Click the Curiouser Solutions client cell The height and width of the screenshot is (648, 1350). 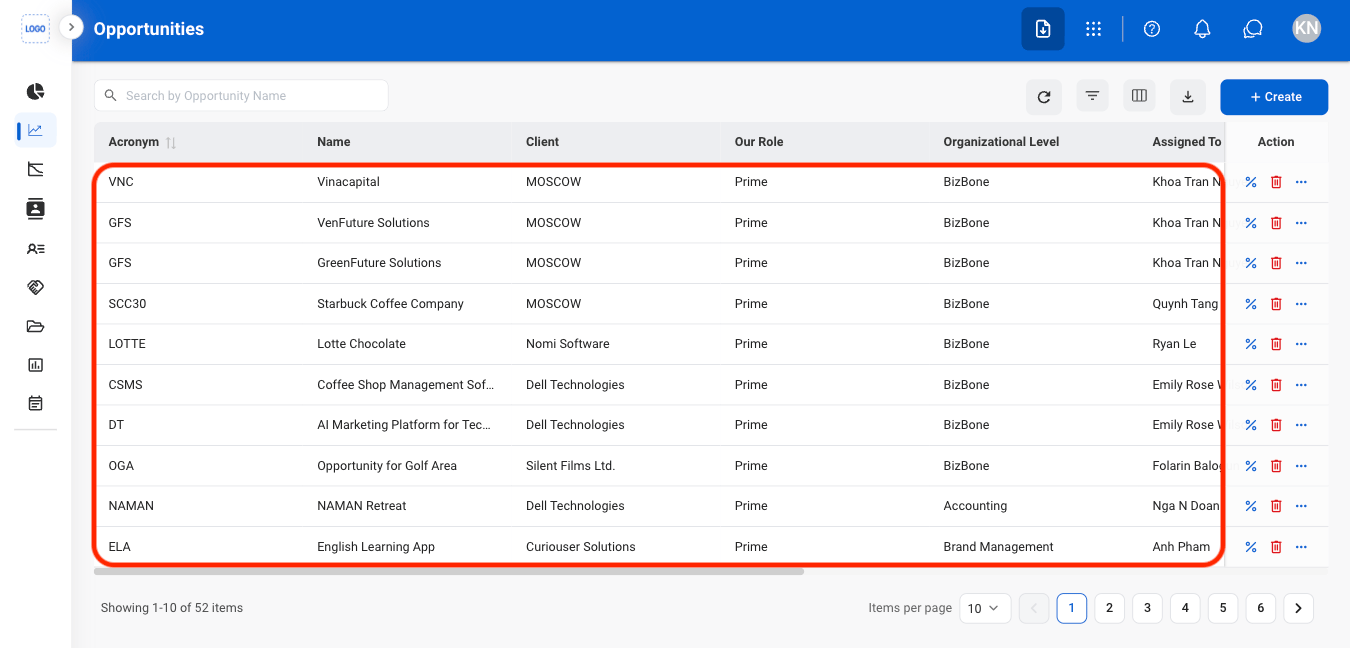[581, 547]
